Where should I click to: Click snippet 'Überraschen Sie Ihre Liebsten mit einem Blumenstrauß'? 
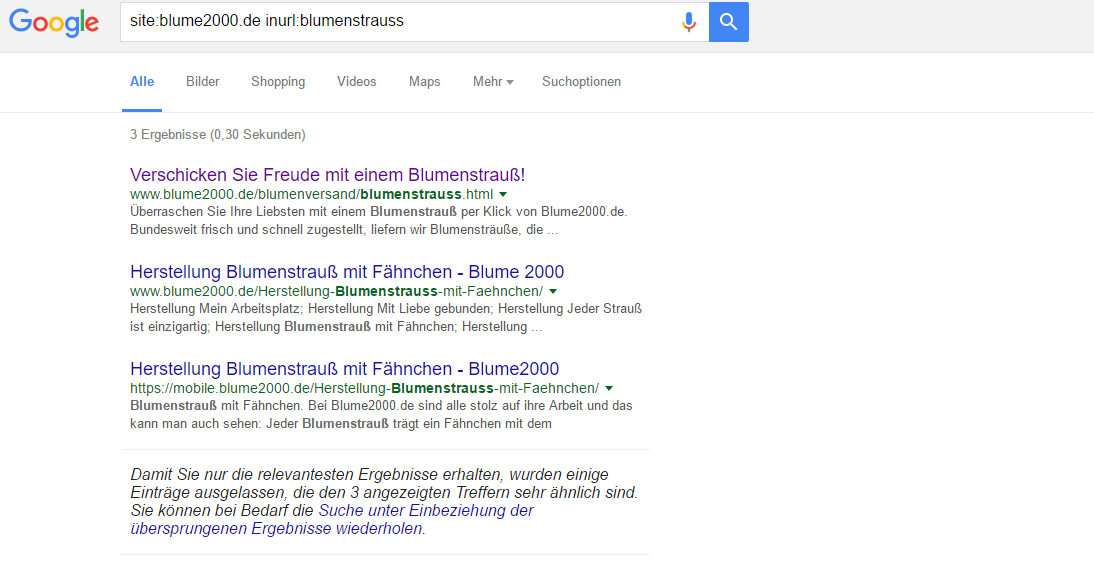click(293, 211)
